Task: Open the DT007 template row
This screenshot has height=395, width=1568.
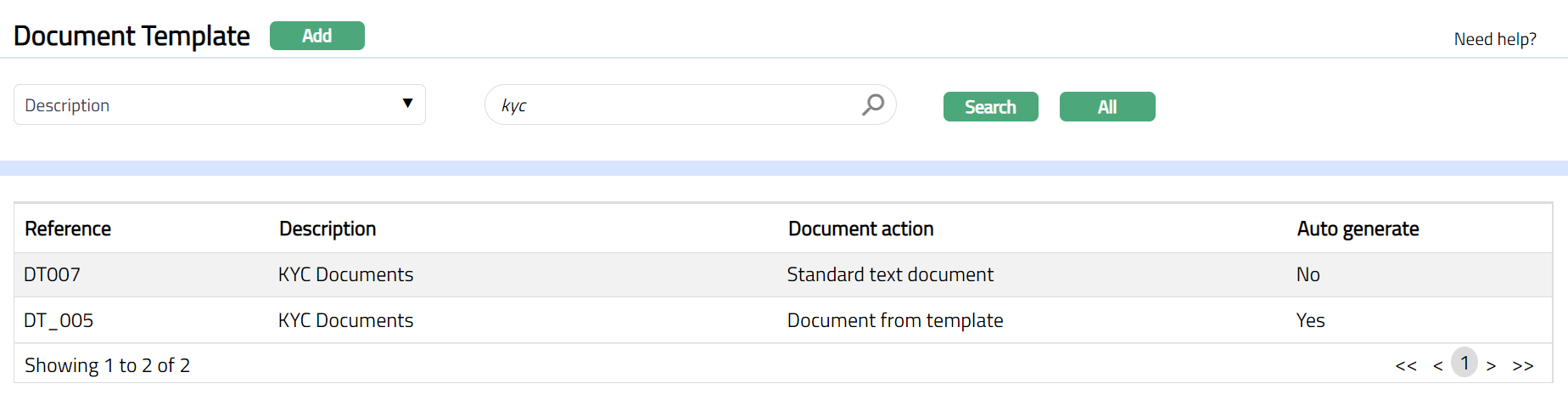Action: coord(52,274)
